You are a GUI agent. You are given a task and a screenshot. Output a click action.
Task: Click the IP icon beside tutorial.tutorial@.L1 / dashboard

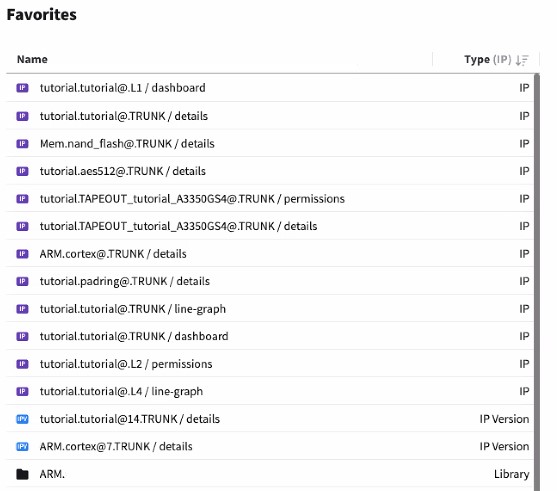[22, 88]
